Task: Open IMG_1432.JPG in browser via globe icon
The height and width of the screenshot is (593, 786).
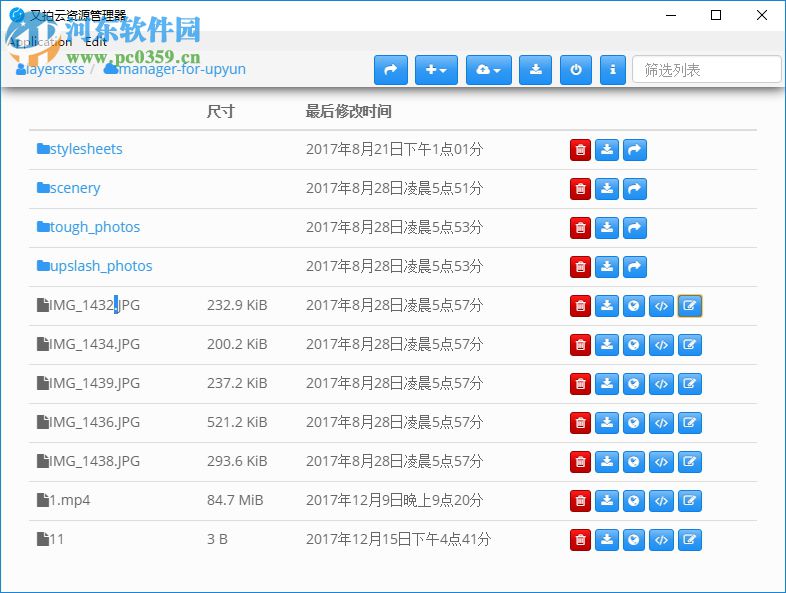Action: coord(634,306)
